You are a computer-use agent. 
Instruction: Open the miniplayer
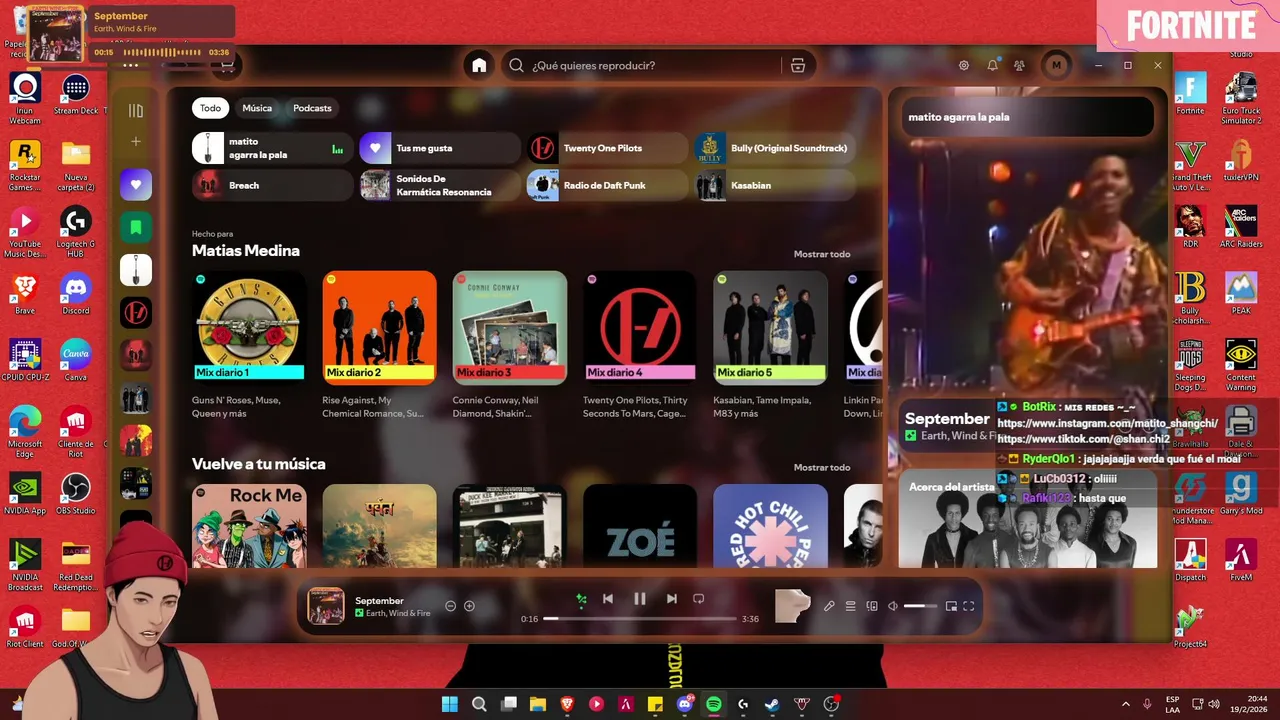tap(951, 606)
